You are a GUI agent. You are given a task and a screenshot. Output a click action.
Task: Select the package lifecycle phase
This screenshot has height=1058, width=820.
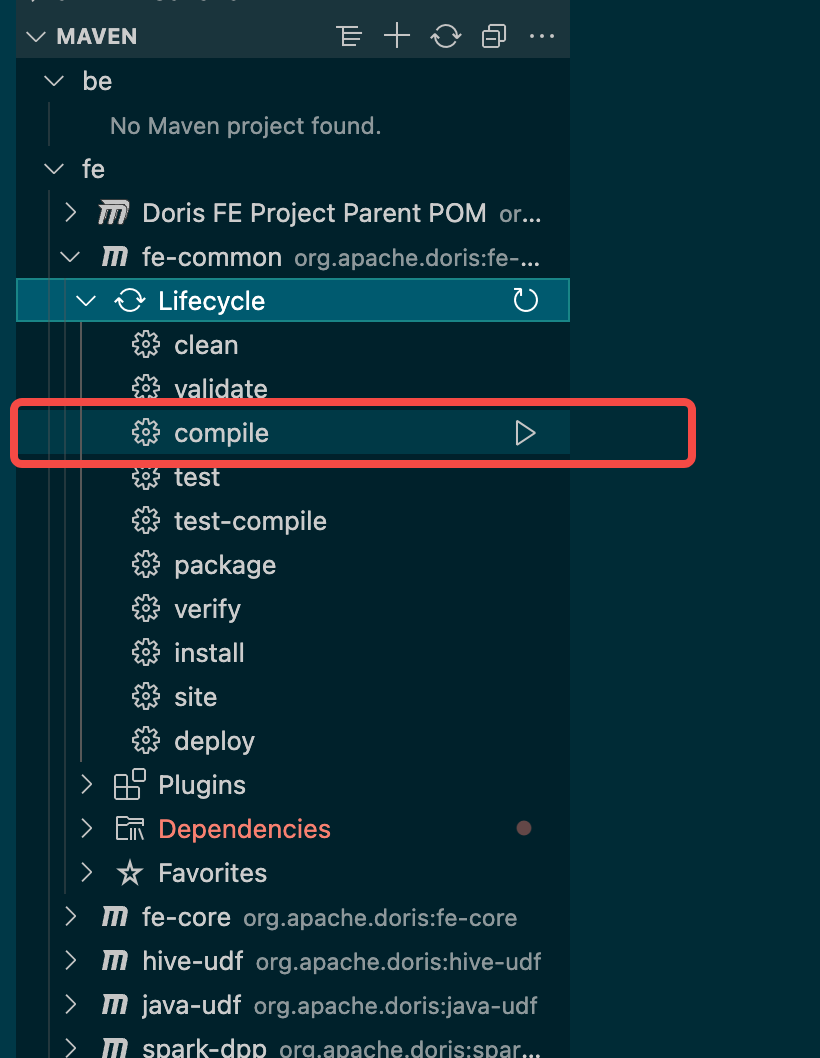224,565
